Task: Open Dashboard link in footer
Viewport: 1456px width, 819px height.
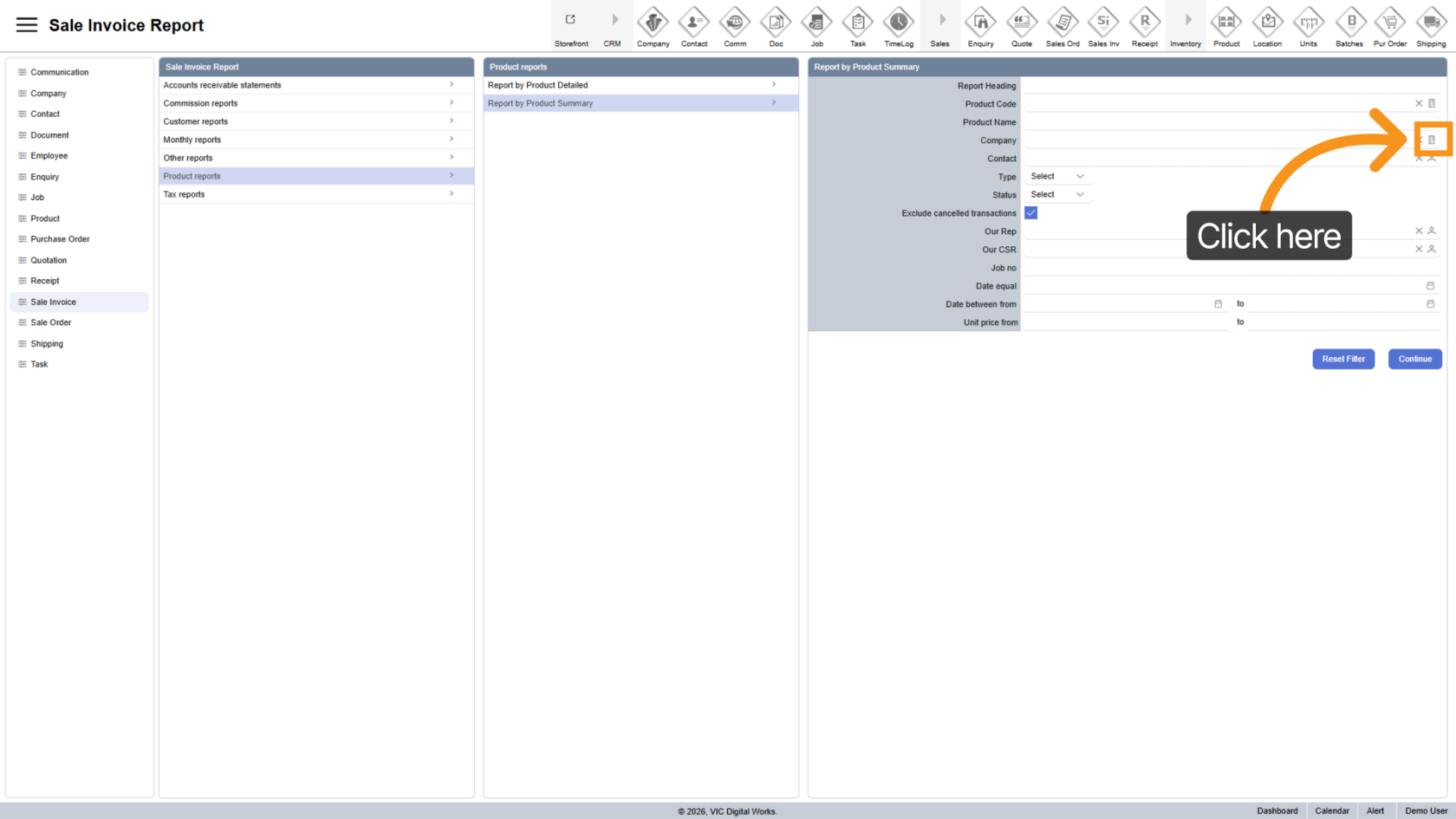Action: pos(1277,811)
